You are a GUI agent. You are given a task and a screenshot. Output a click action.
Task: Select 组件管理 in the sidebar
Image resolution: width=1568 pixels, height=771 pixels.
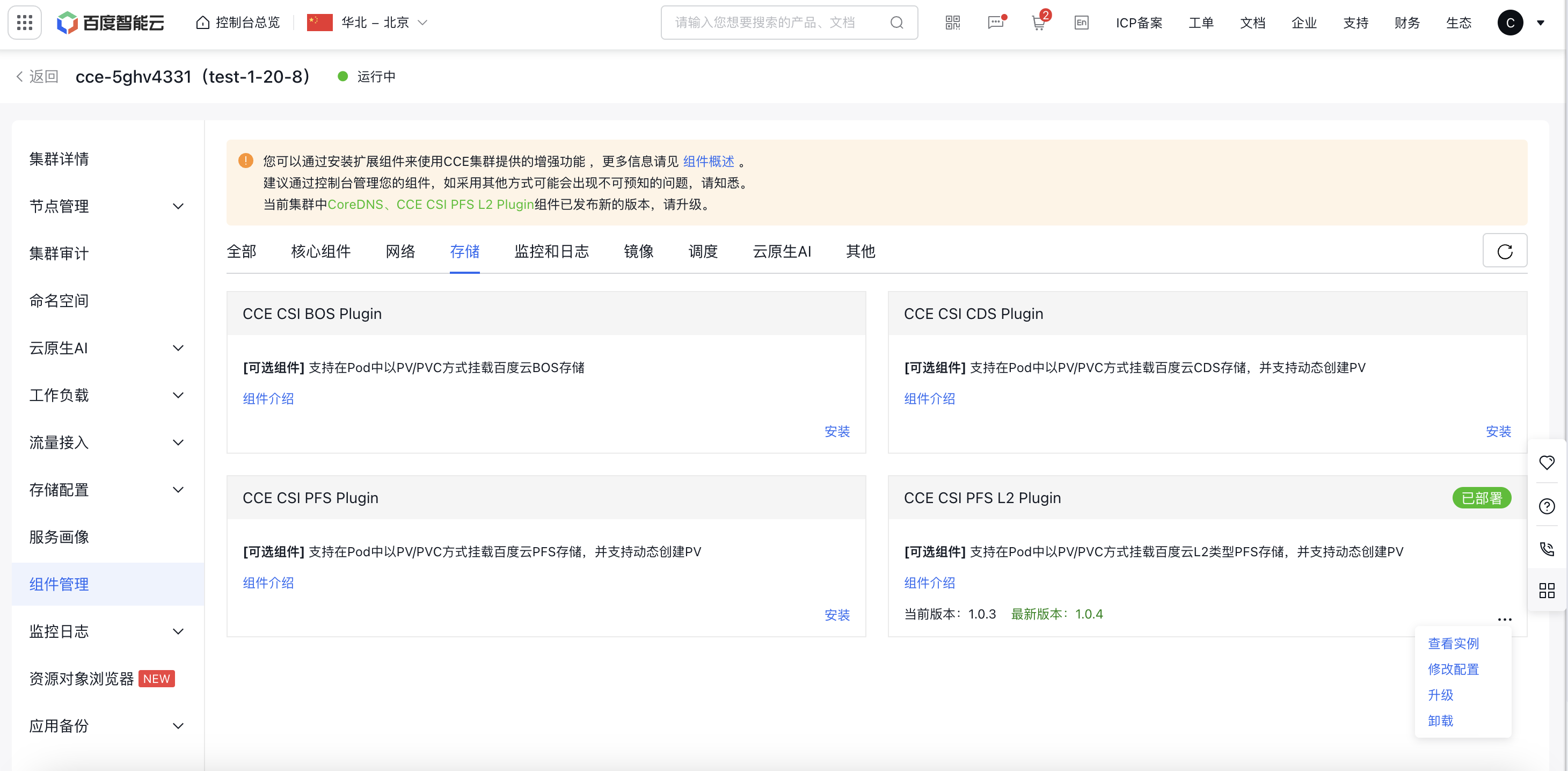108,584
